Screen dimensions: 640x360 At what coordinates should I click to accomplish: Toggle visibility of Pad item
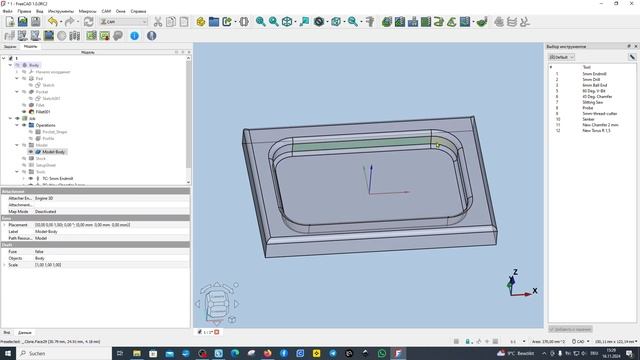tap(24, 78)
